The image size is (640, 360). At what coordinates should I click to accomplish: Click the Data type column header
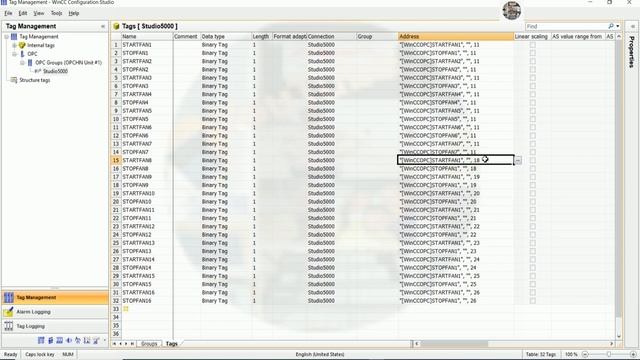[x=226, y=36]
